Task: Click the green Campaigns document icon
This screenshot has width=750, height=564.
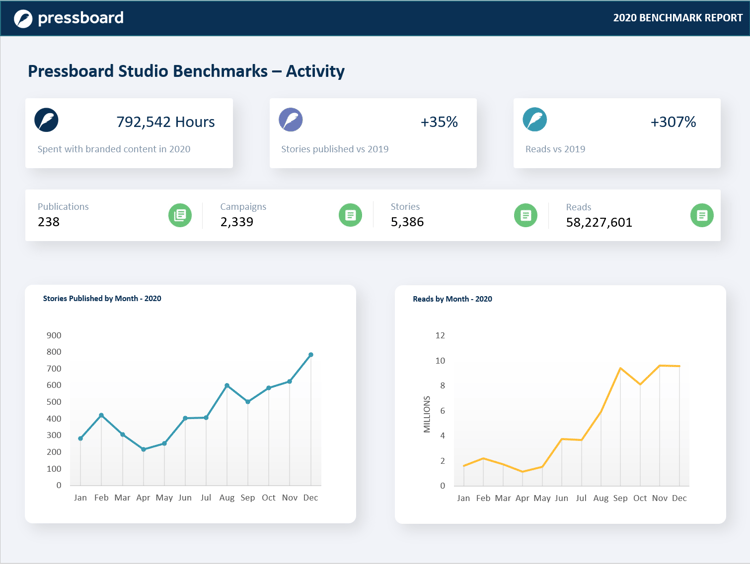Action: coord(350,215)
